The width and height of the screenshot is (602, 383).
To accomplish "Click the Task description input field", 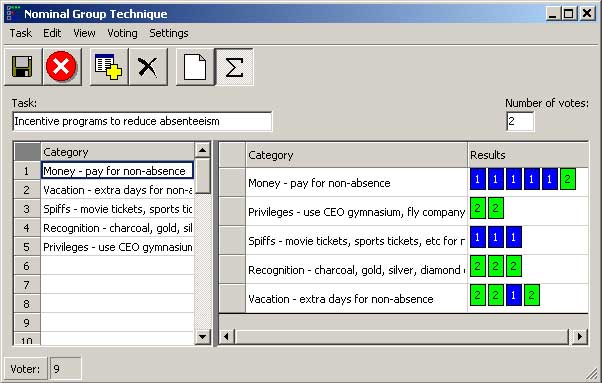I will pos(142,121).
